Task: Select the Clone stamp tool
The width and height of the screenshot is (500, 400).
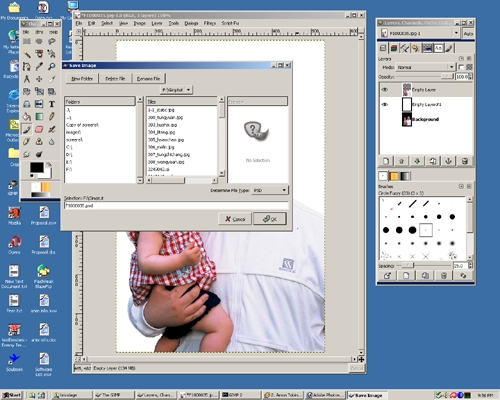Action: [x=39, y=142]
